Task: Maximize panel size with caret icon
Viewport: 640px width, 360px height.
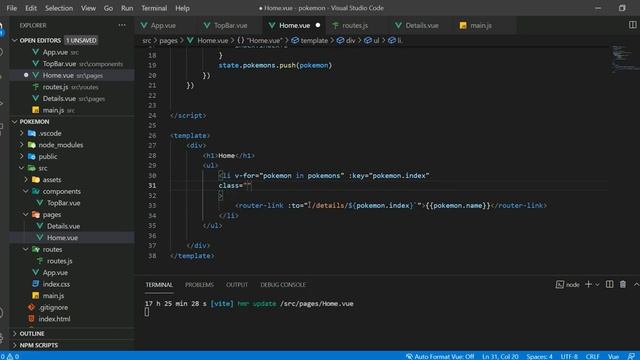Action: [x=636, y=284]
